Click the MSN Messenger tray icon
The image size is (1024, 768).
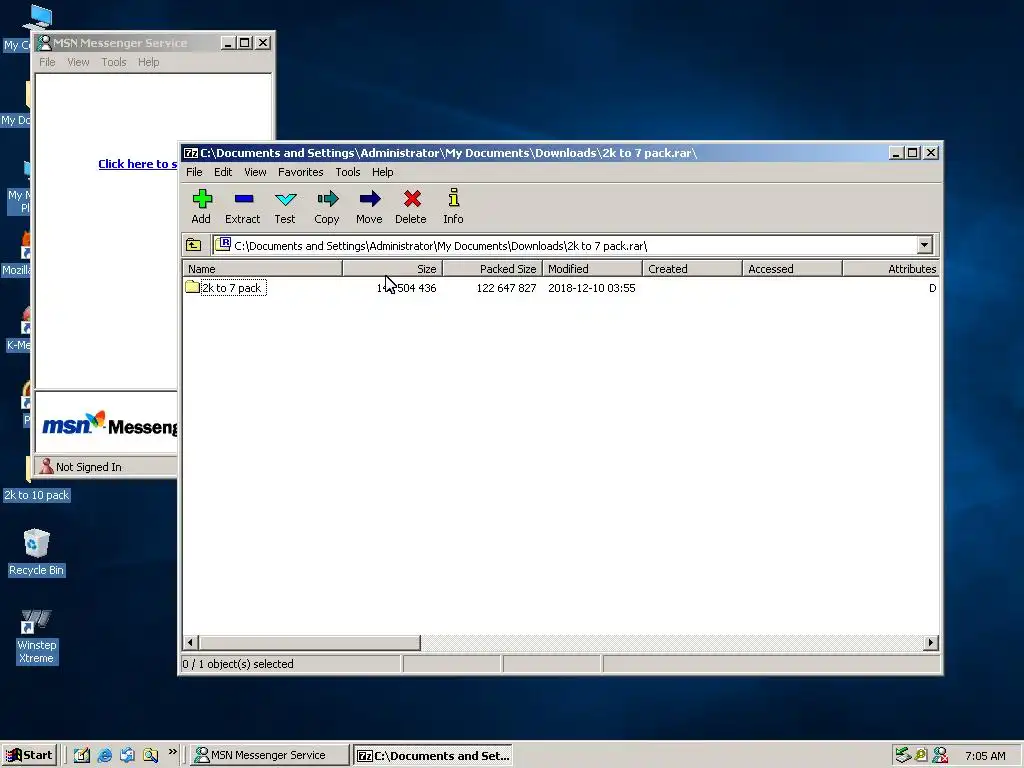click(940, 756)
